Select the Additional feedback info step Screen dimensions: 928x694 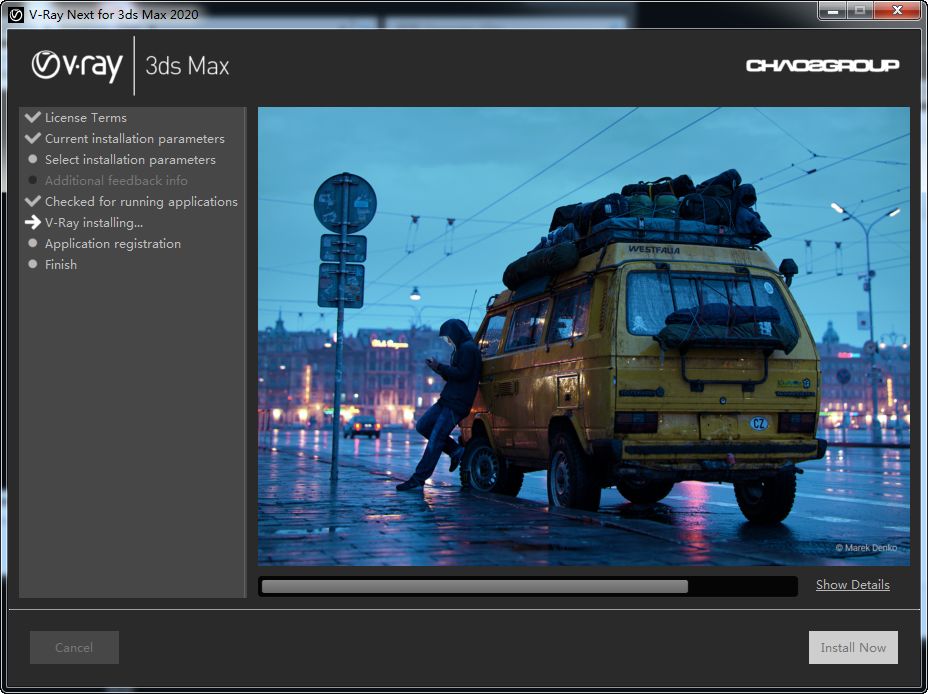pos(116,180)
